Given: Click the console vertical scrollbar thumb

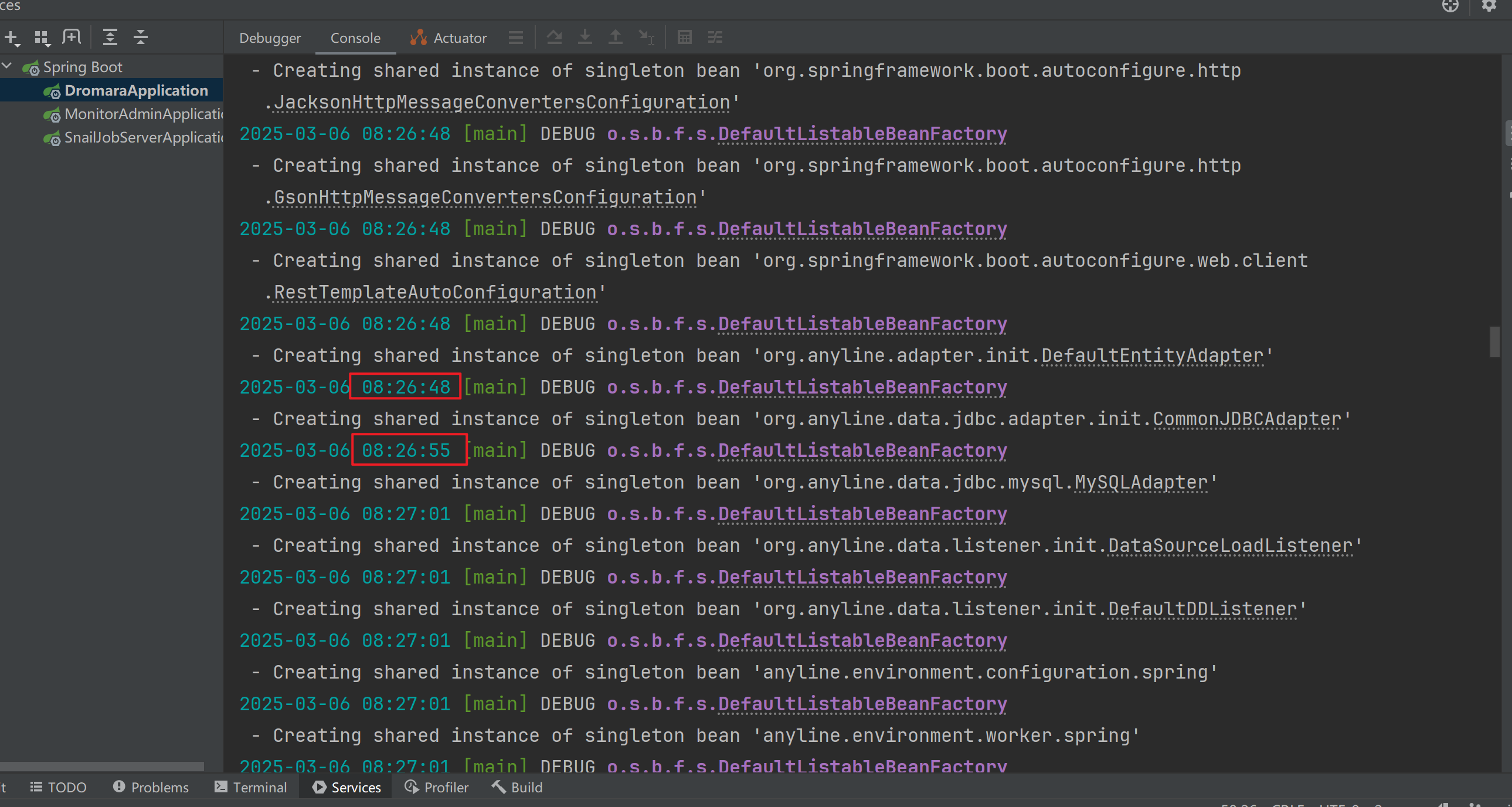Looking at the screenshot, I should (x=1494, y=341).
